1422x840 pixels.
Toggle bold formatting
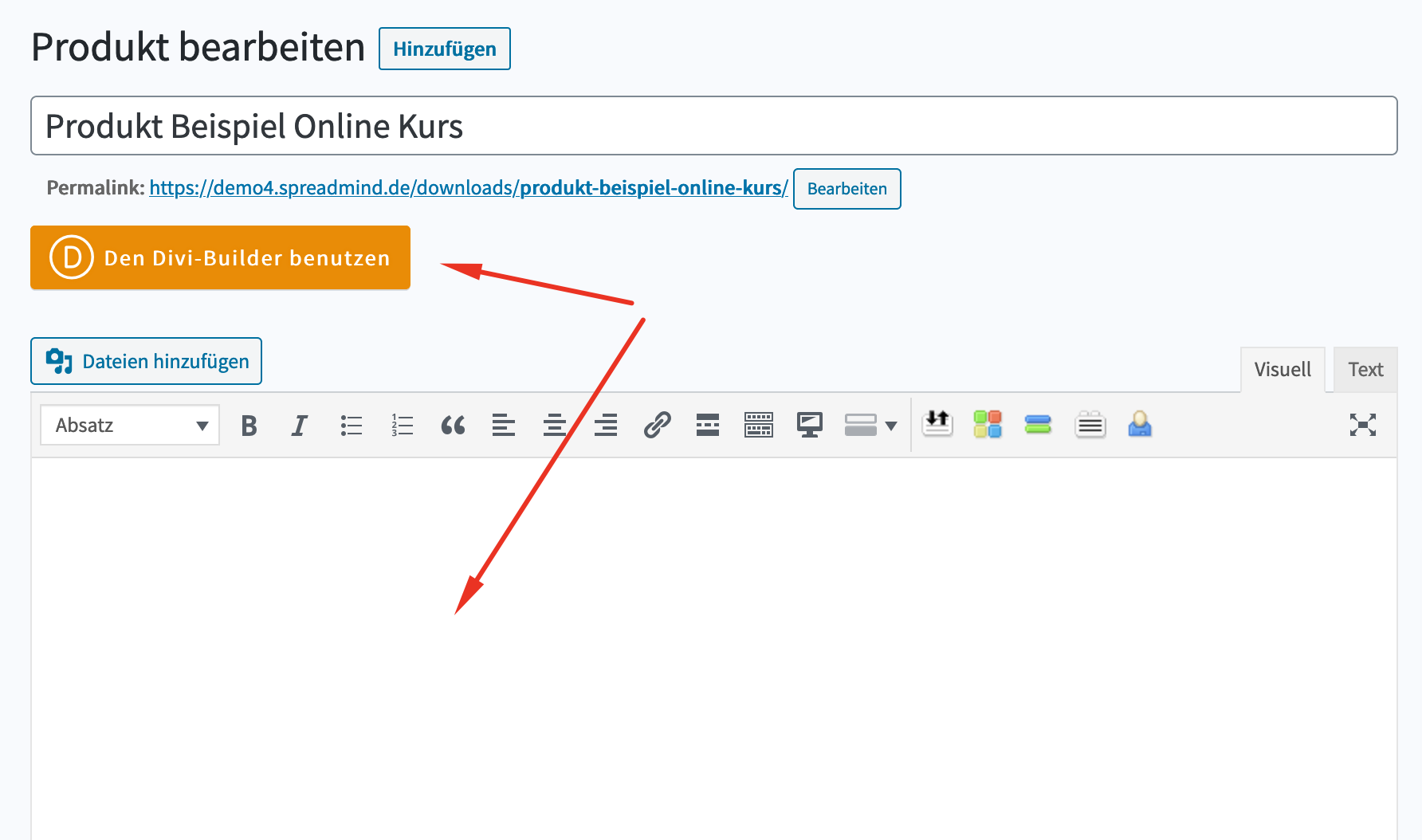pyautogui.click(x=249, y=426)
